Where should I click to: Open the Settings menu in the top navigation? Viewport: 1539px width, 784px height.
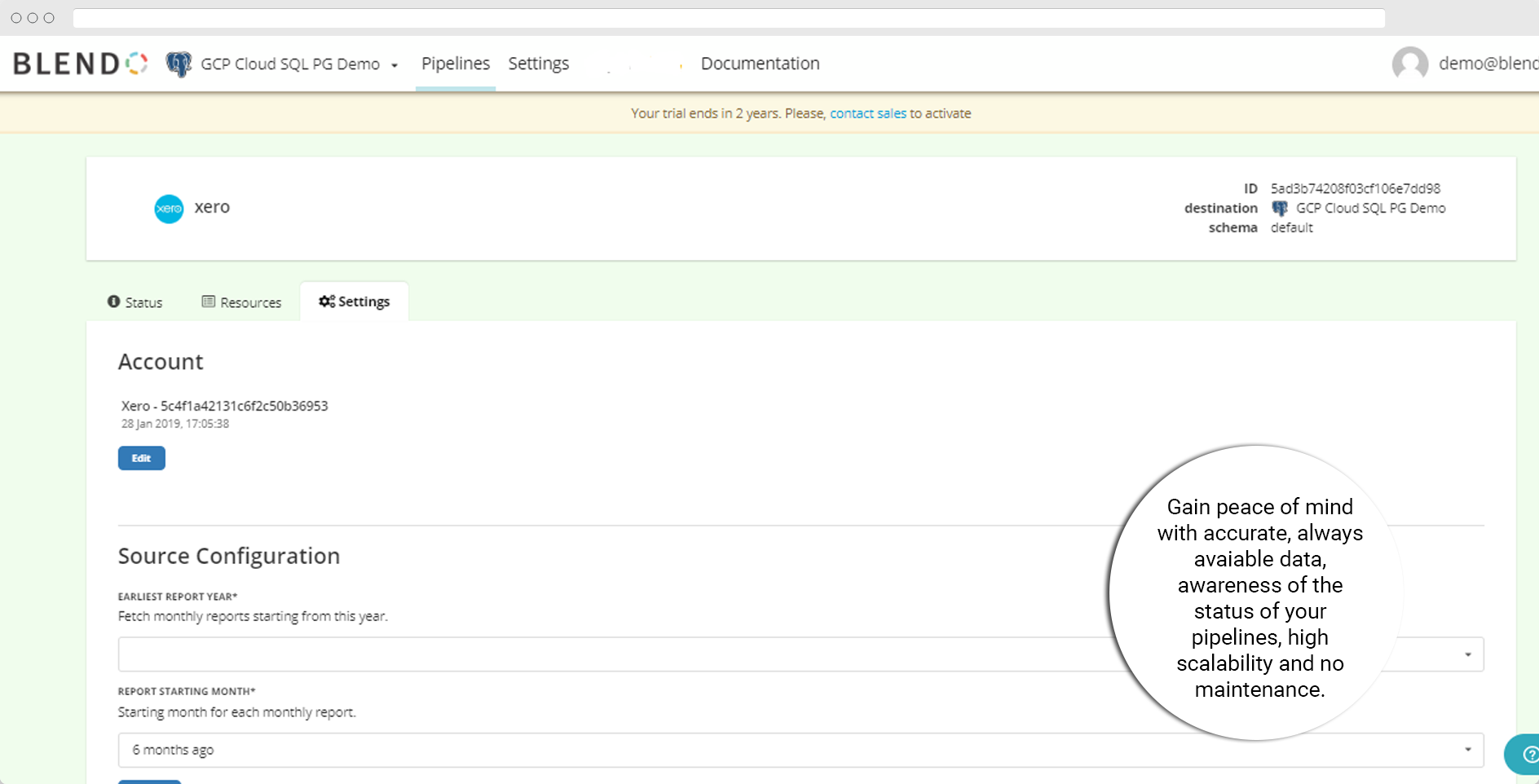pyautogui.click(x=538, y=64)
